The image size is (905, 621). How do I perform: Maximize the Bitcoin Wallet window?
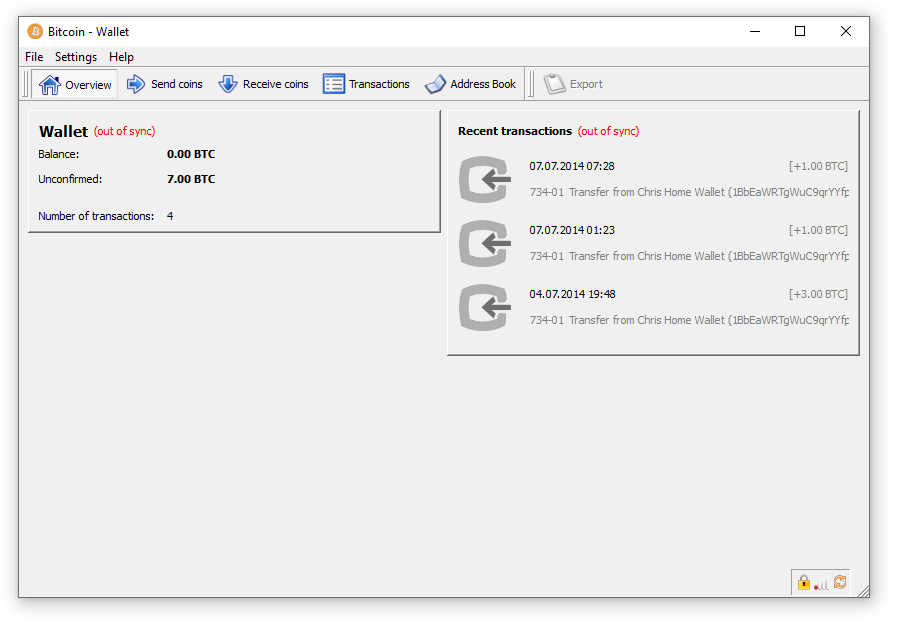tap(800, 31)
